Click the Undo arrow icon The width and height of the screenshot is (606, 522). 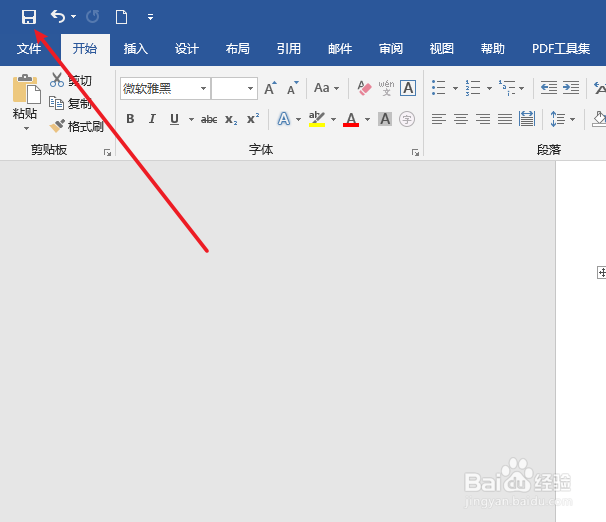(58, 17)
